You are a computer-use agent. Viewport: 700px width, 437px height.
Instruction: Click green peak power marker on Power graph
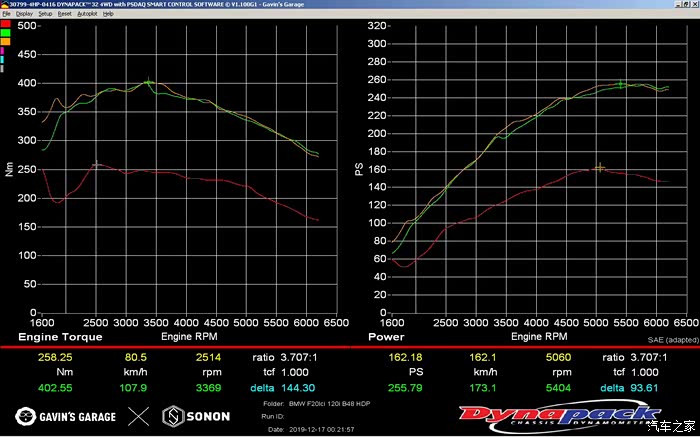point(621,85)
